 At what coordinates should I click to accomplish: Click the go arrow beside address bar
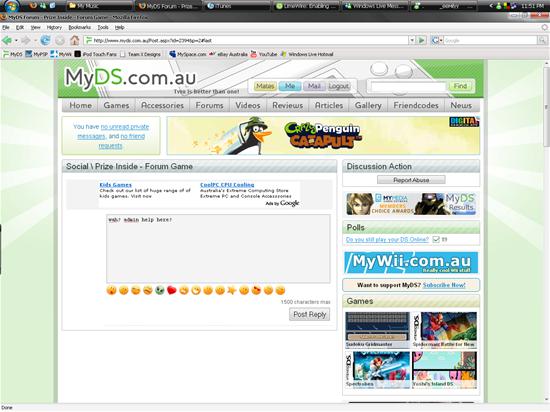pos(421,40)
